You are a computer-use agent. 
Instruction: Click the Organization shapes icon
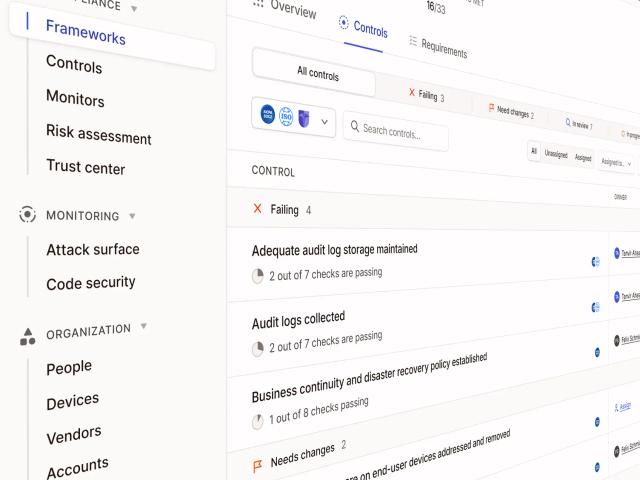click(27, 337)
